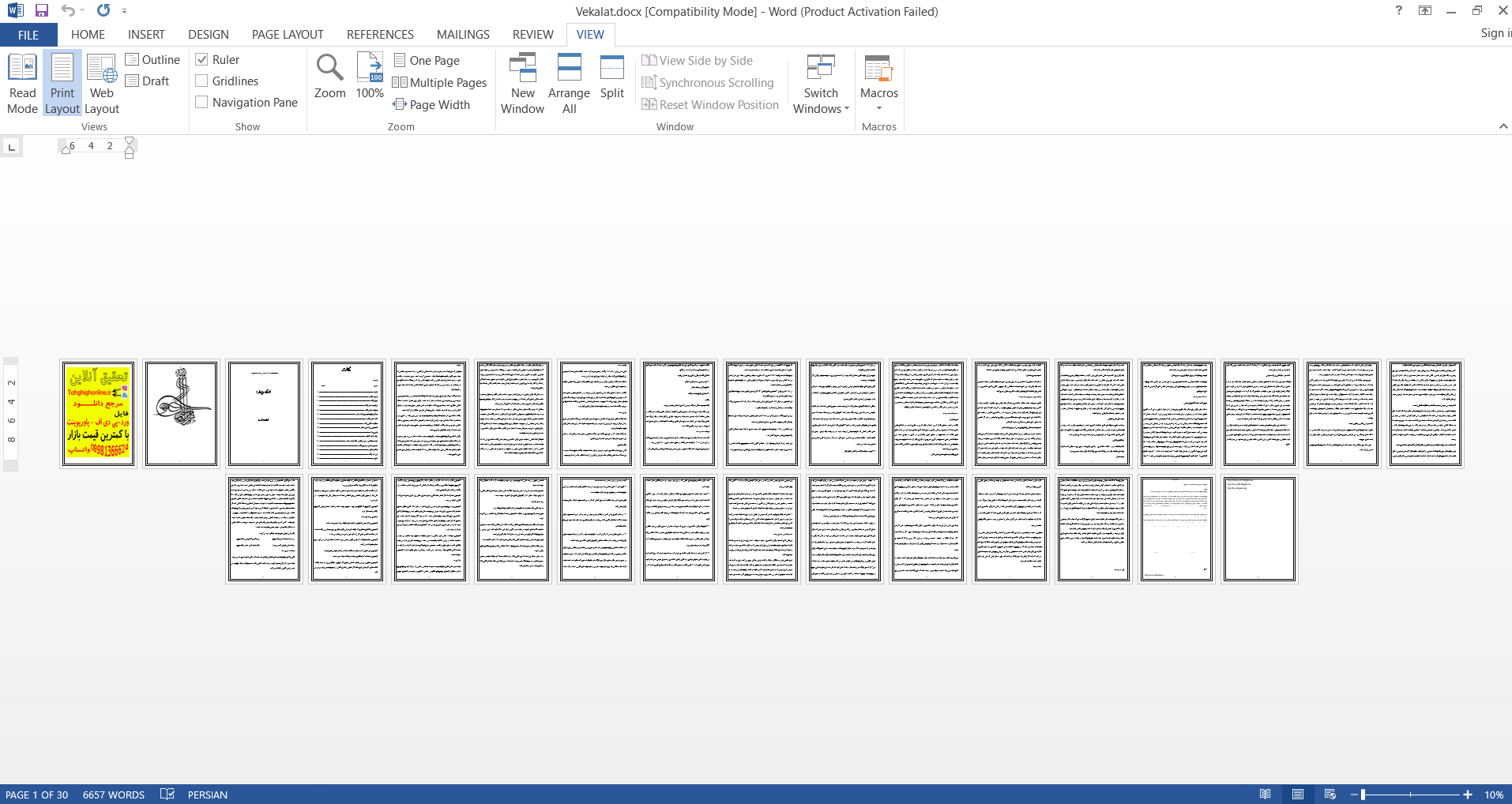Open Ribbon Display Options

tap(1425, 11)
